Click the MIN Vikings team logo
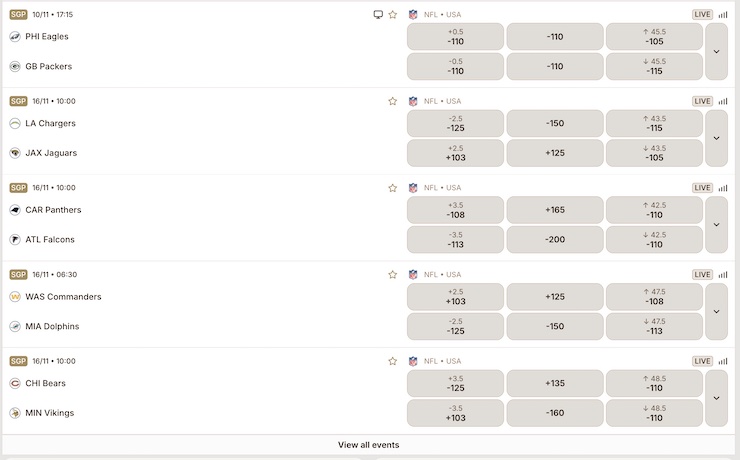Image resolution: width=740 pixels, height=460 pixels. click(15, 413)
